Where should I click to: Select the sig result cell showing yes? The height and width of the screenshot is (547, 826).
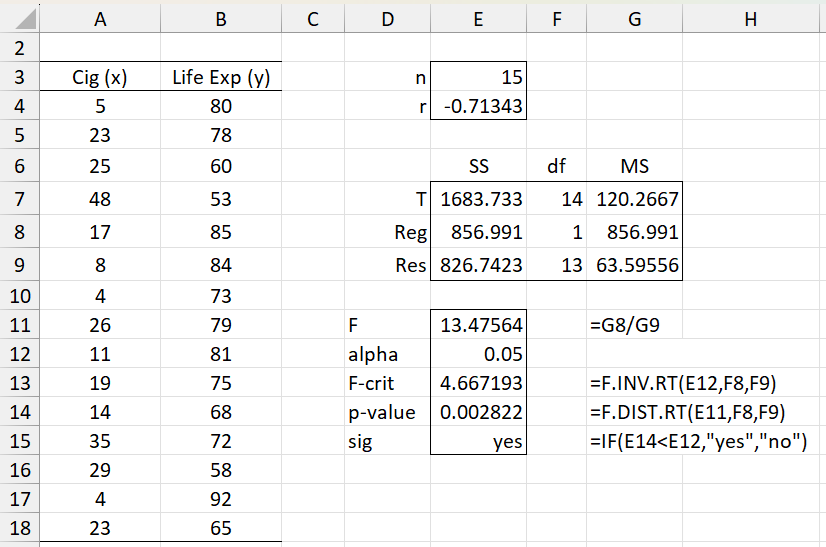click(479, 441)
